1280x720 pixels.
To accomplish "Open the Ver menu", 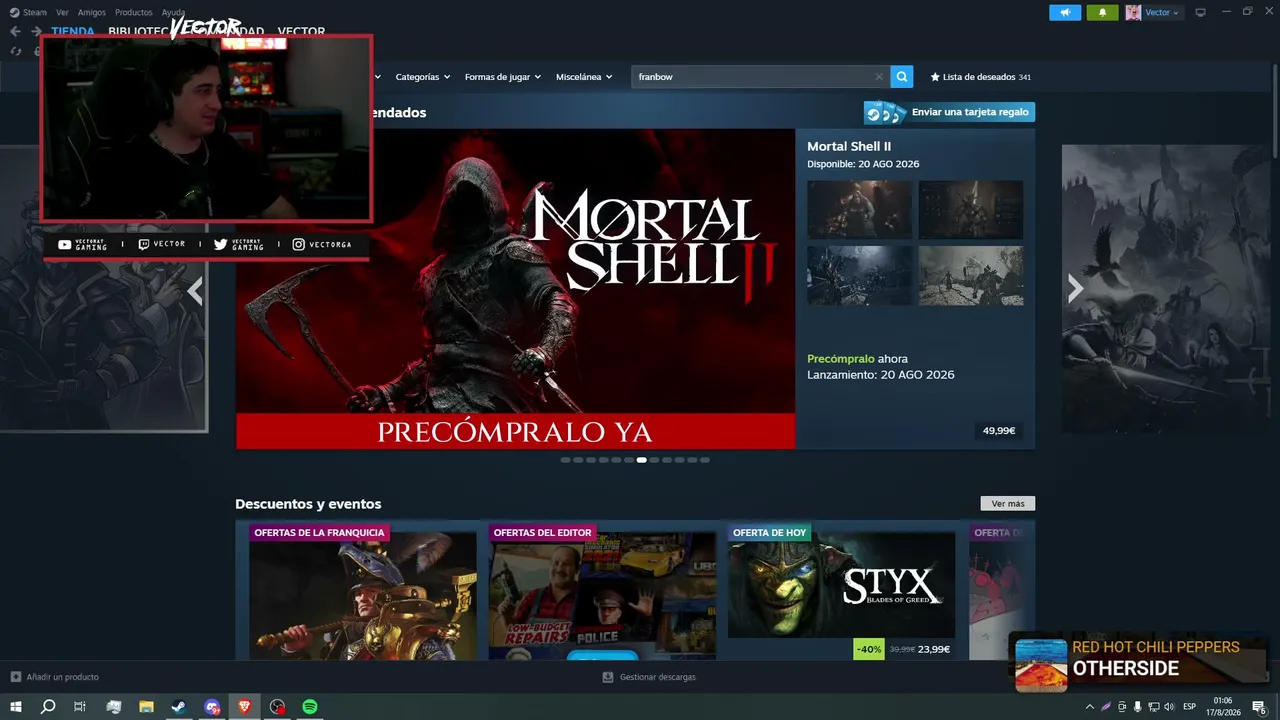I will coord(63,12).
